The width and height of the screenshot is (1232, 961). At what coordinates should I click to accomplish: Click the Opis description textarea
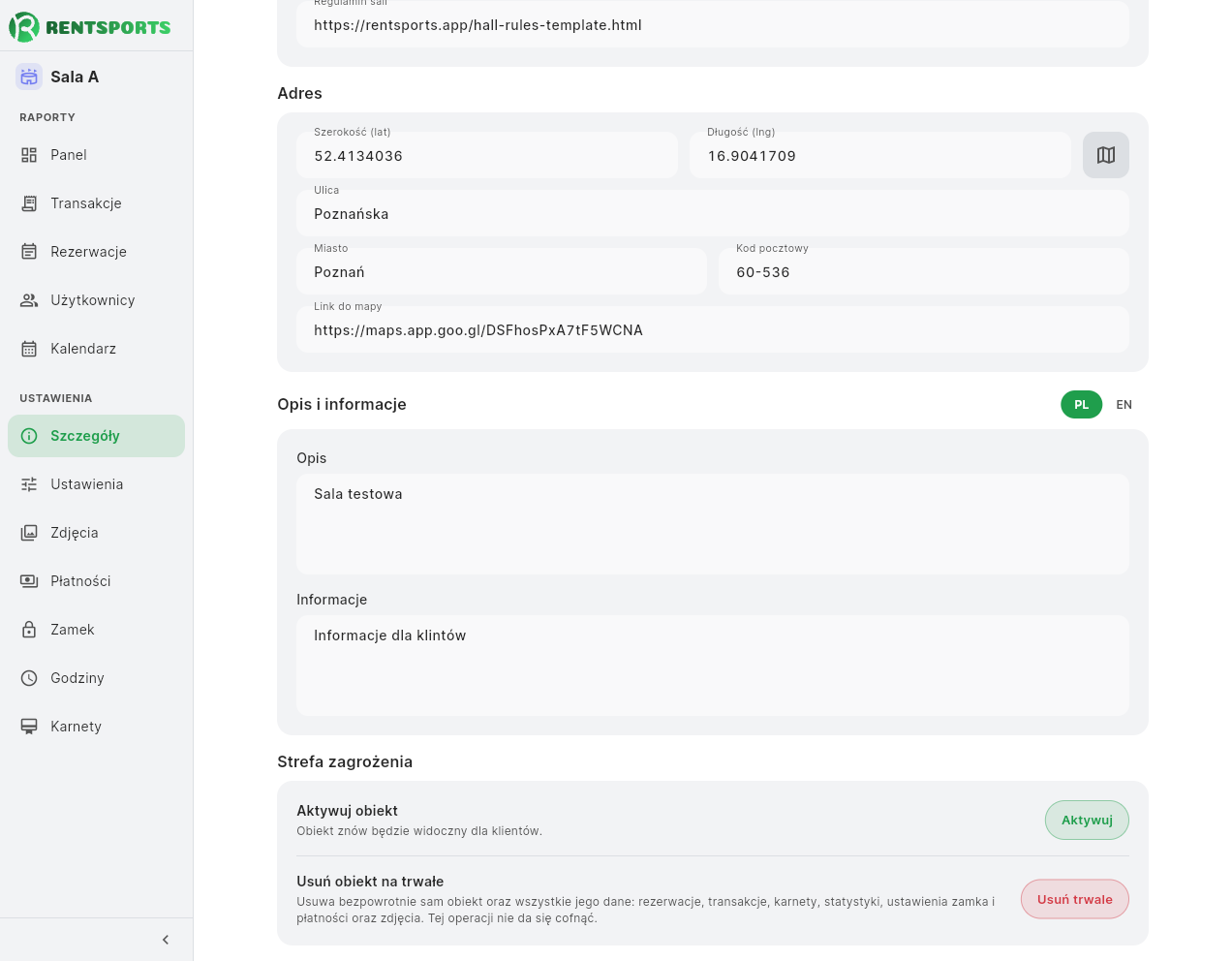click(x=713, y=524)
